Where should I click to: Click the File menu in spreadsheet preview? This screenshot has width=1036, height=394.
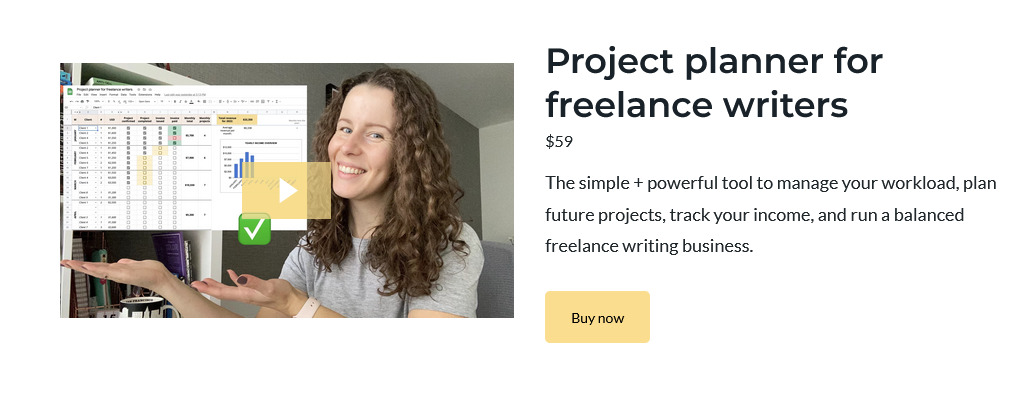79,95
